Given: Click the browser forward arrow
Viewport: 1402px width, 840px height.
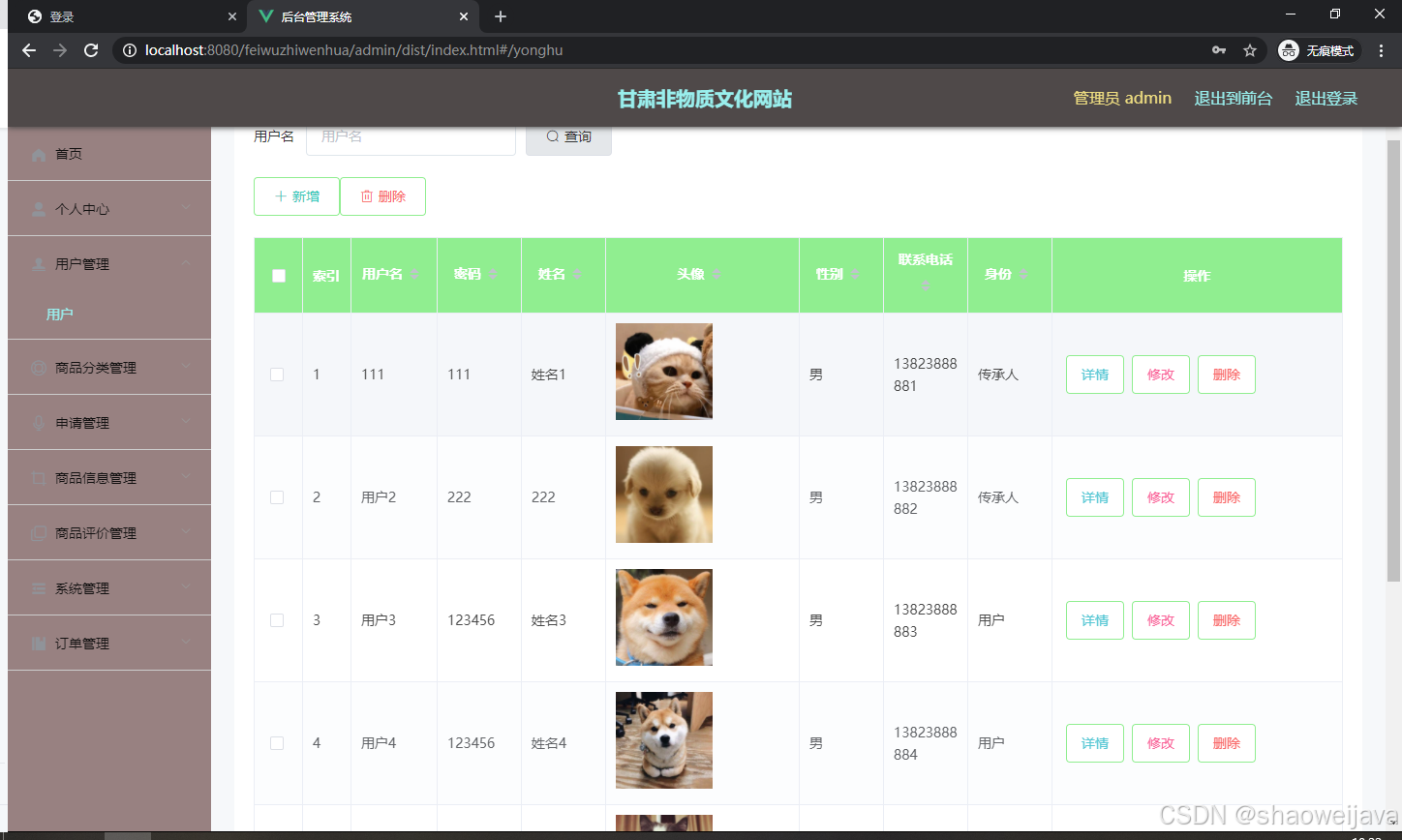Looking at the screenshot, I should point(60,50).
